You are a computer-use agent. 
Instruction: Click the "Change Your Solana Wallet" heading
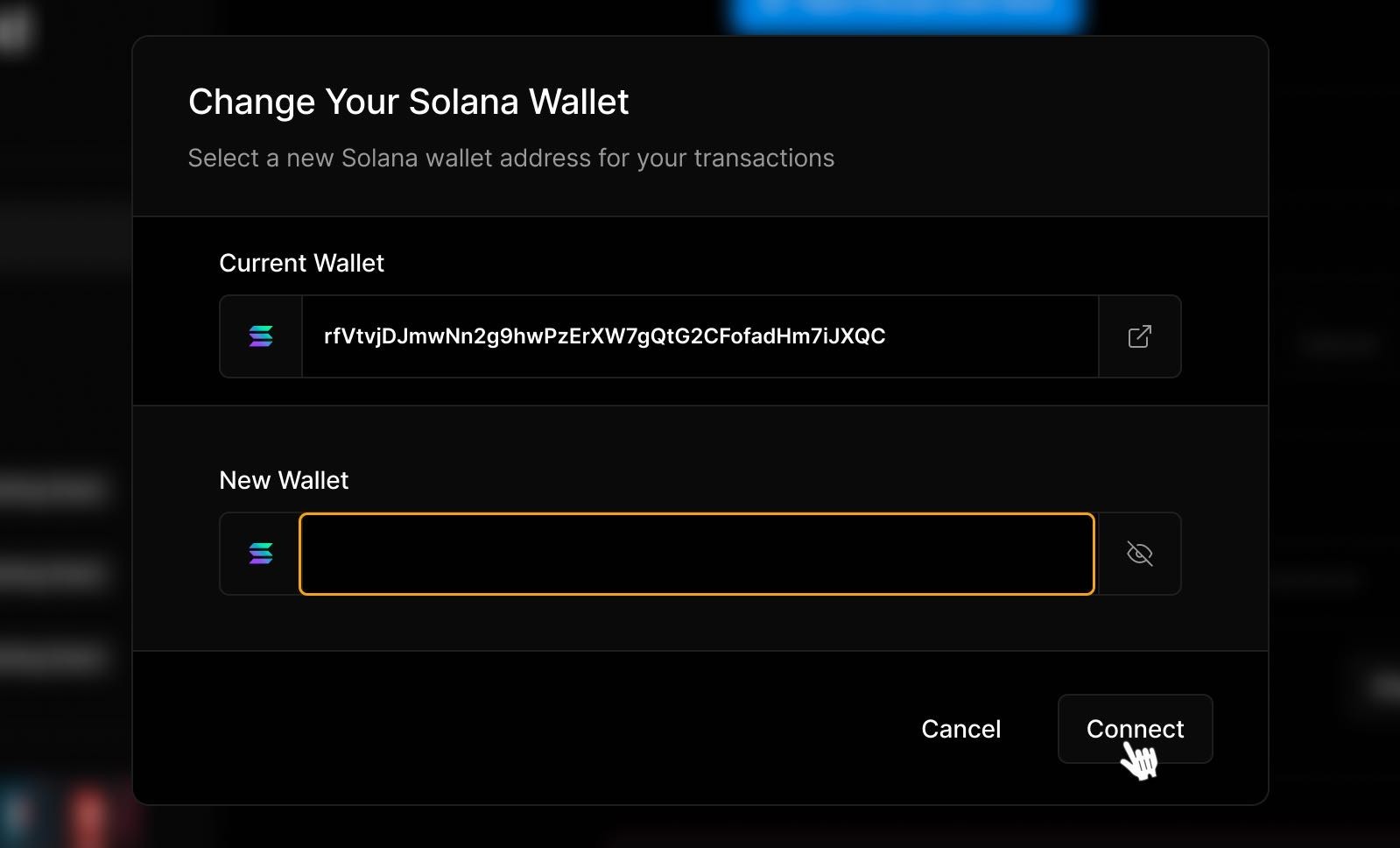point(408,102)
